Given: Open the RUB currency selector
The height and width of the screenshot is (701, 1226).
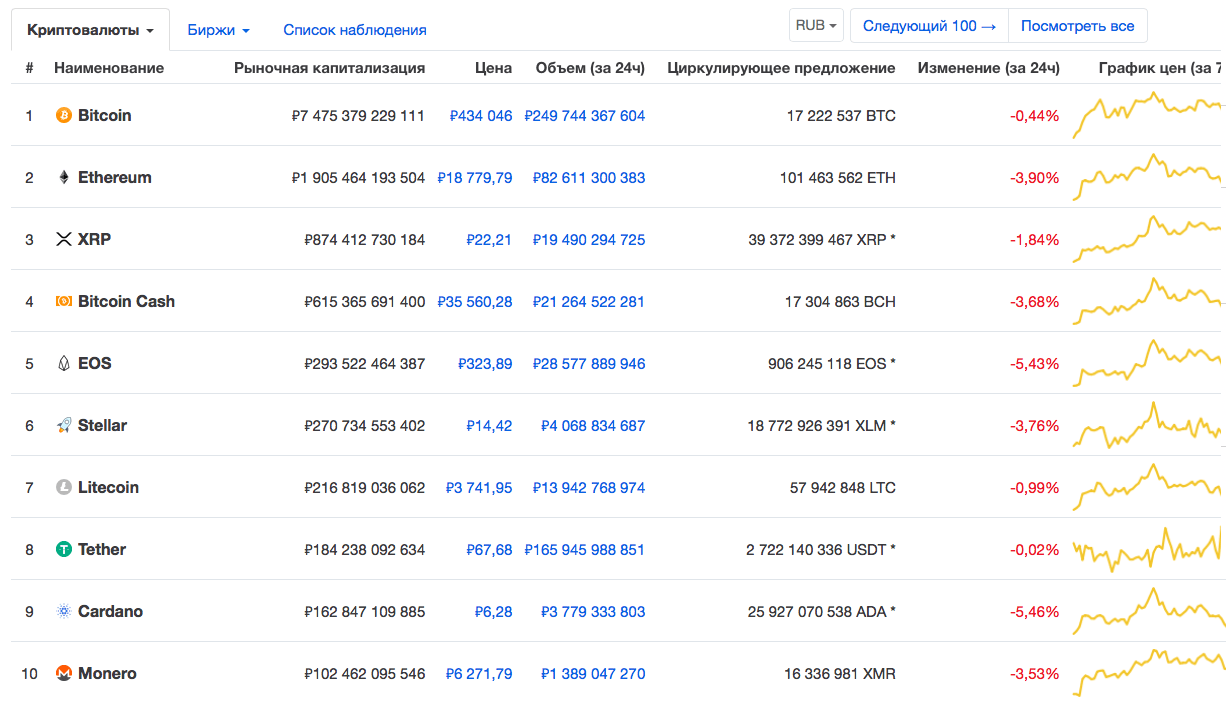Looking at the screenshot, I should pos(816,26).
